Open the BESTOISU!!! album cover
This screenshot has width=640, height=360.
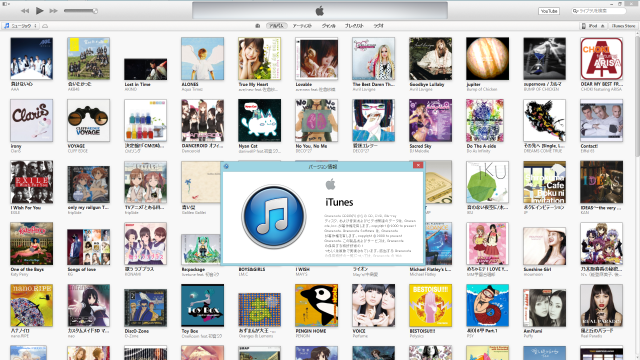point(431,306)
